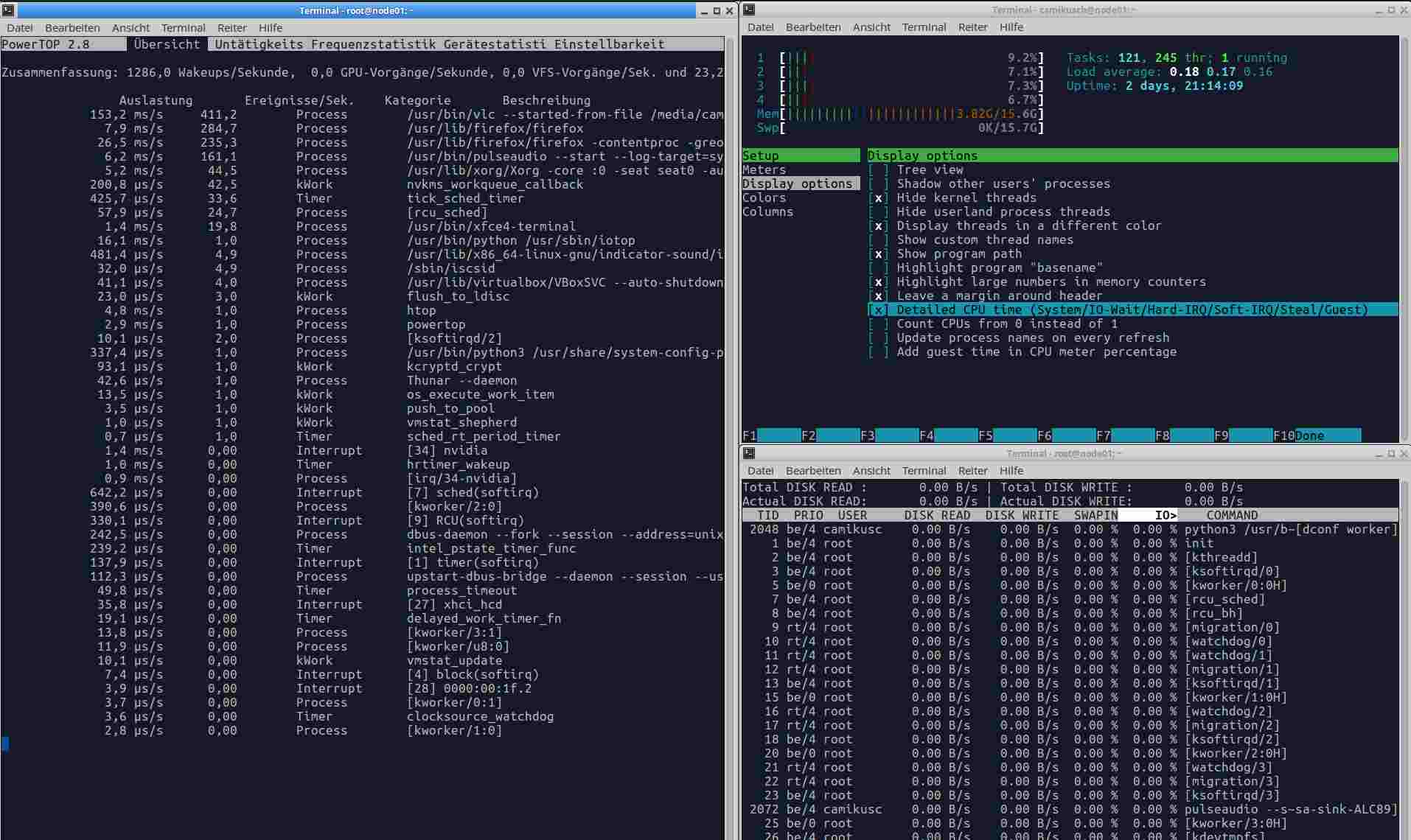This screenshot has width=1411, height=840.
Task: Click Load average value in htop
Action: click(1221, 71)
